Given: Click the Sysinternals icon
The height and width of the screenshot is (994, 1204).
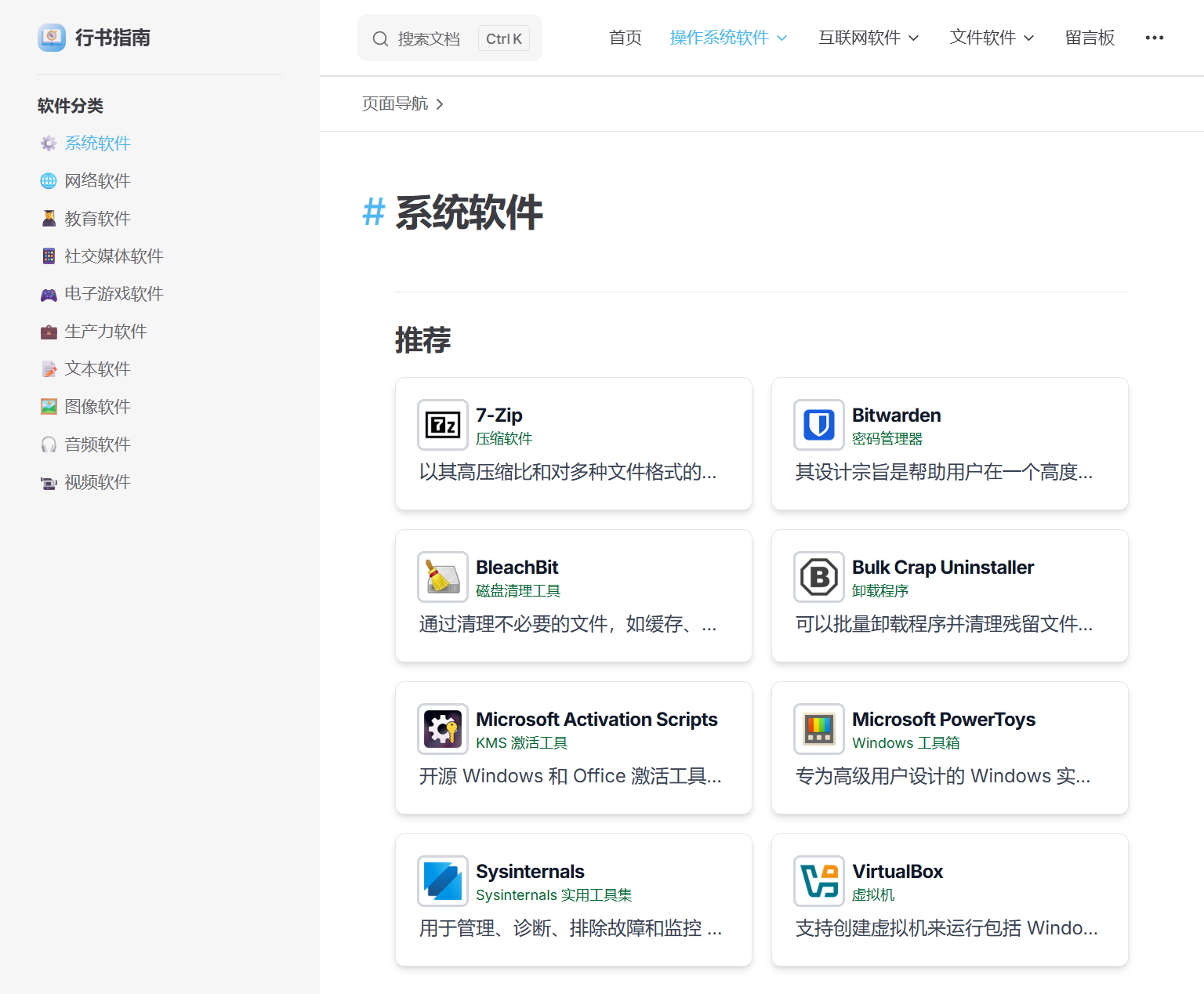Looking at the screenshot, I should click(442, 880).
